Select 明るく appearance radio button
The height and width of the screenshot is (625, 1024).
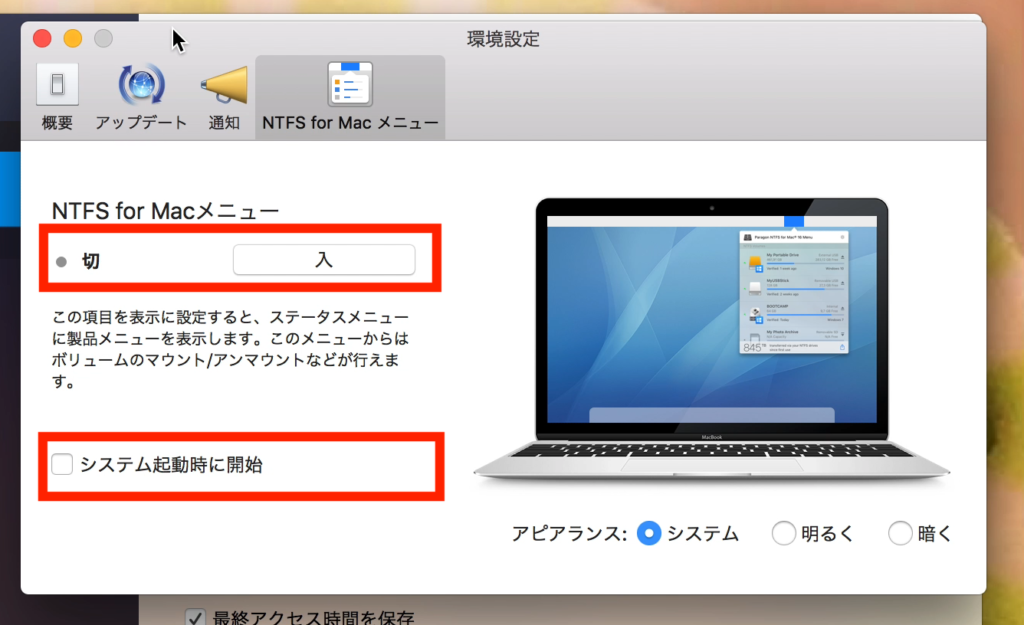[x=783, y=534]
